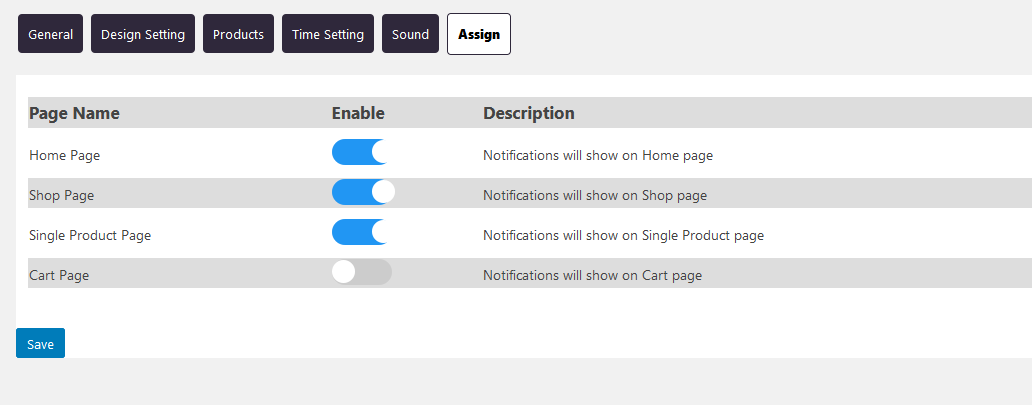Open the General tab

point(50,34)
